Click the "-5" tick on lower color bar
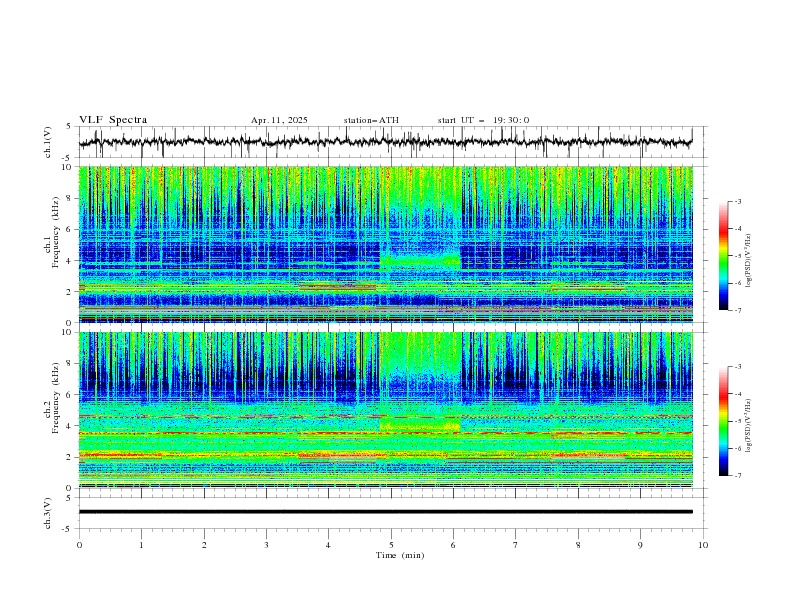This screenshot has width=792, height=612. [x=738, y=421]
